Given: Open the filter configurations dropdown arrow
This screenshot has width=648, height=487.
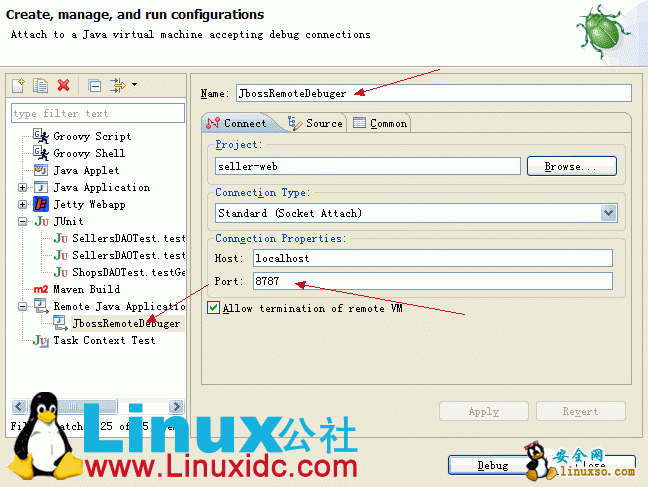Looking at the screenshot, I should point(134,85).
